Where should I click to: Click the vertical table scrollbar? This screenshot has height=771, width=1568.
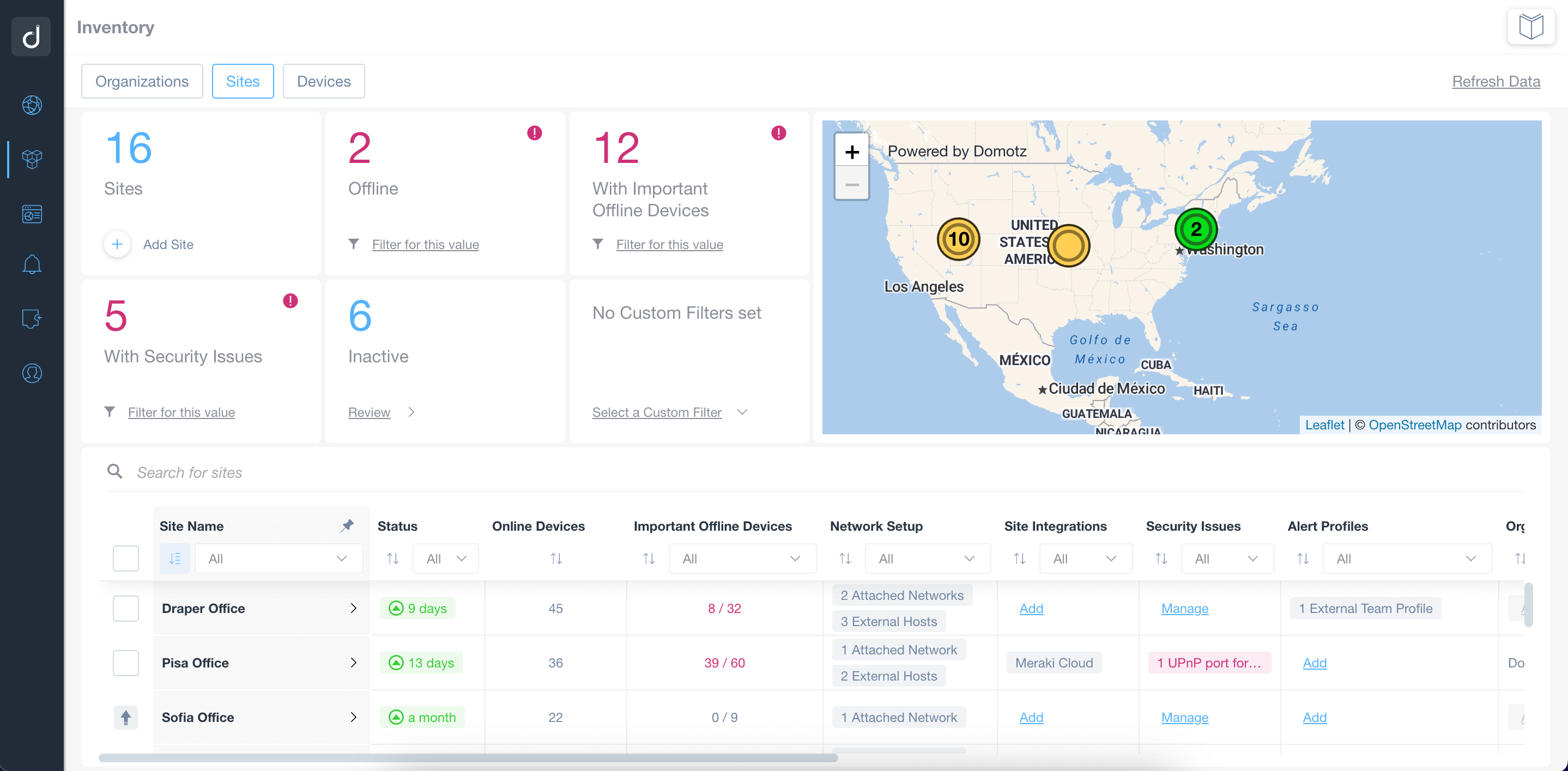(x=1528, y=605)
